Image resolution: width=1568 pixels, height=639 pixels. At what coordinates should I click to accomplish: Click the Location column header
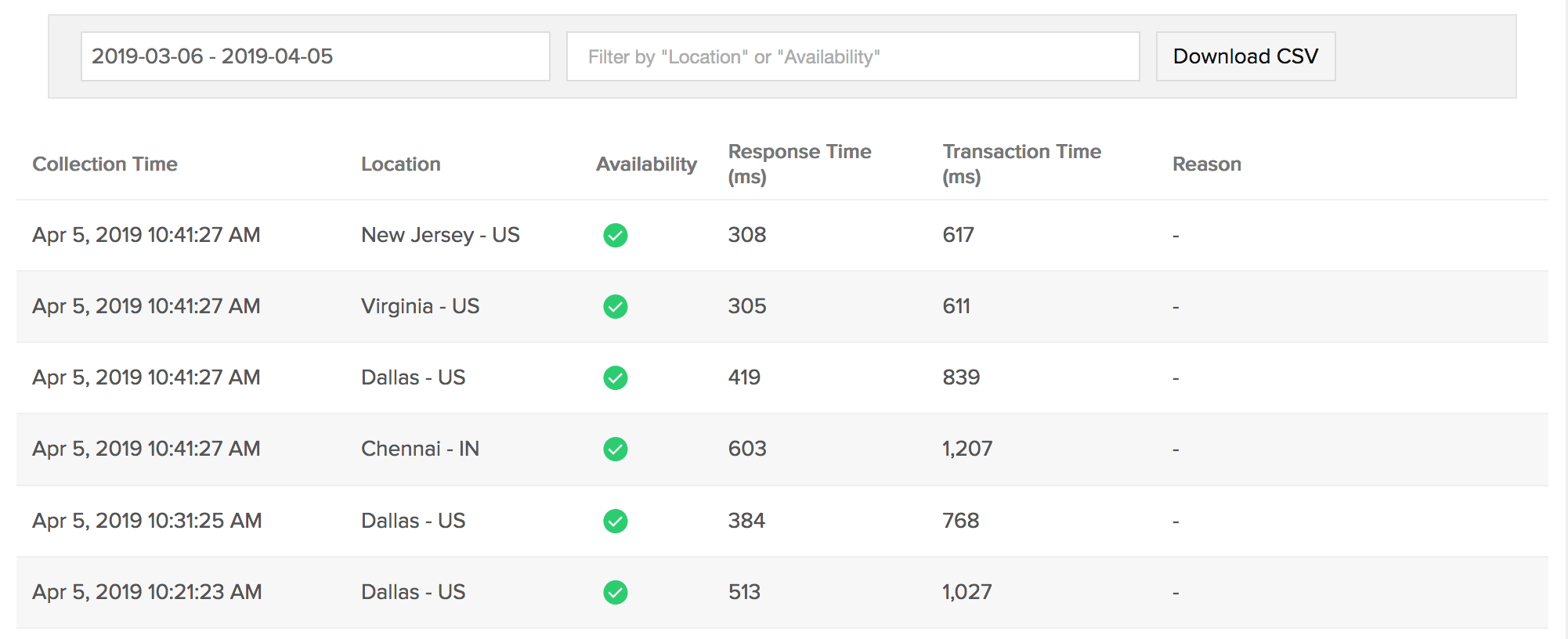[x=400, y=164]
